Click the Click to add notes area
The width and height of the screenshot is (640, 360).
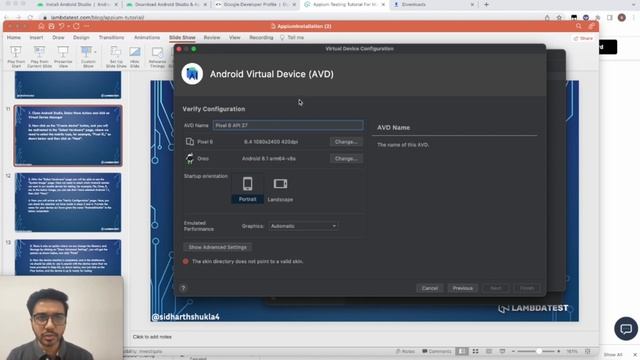pyautogui.click(x=152, y=337)
